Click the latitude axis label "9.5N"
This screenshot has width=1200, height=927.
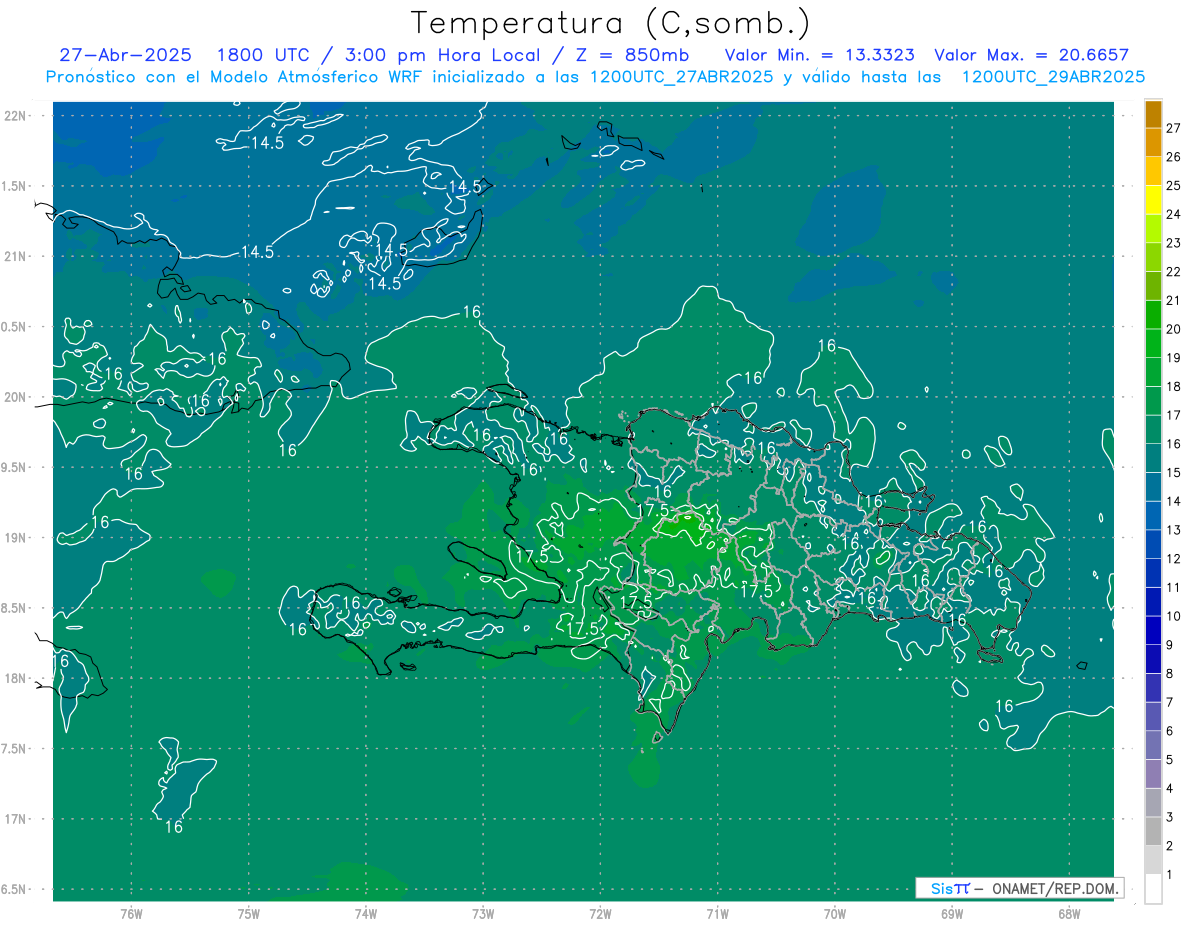tap(14, 468)
